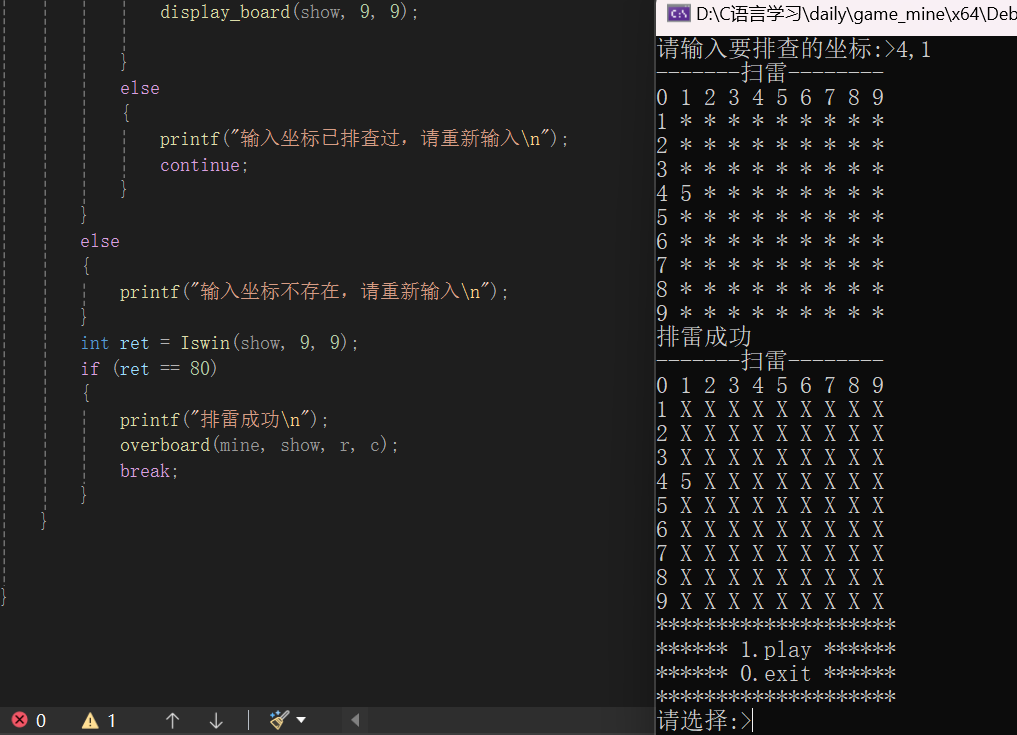1017x735 pixels.
Task: Click the console prompt '请选择:>'
Action: (704, 721)
